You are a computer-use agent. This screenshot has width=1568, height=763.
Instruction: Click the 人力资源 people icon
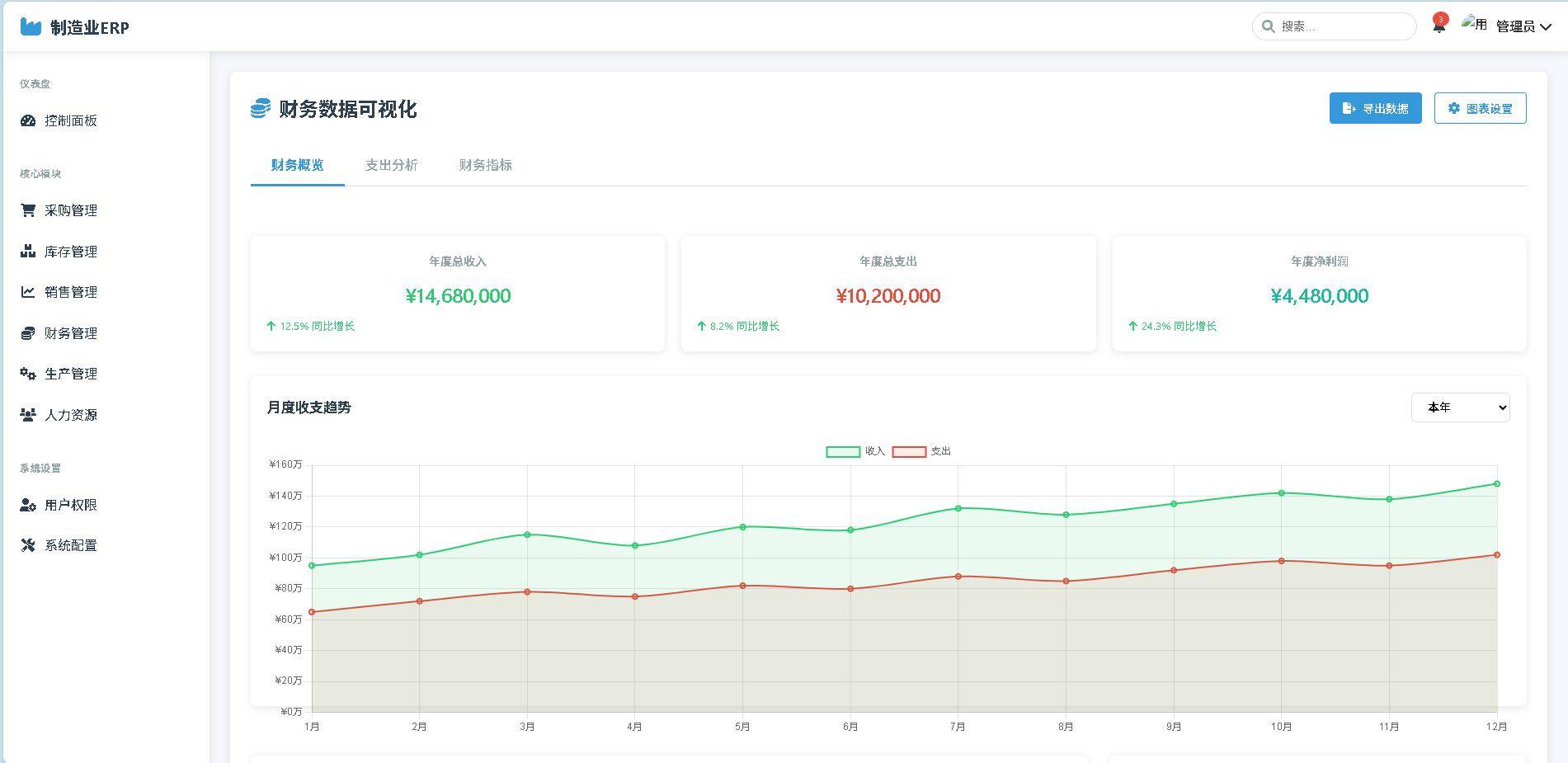point(28,415)
